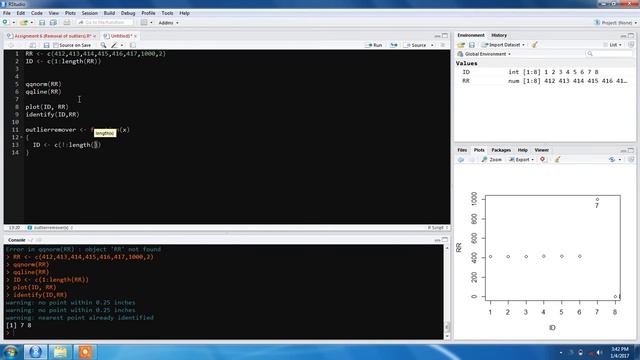This screenshot has height=360, width=640.
Task: Refresh the Environment pane icon
Action: (x=631, y=45)
